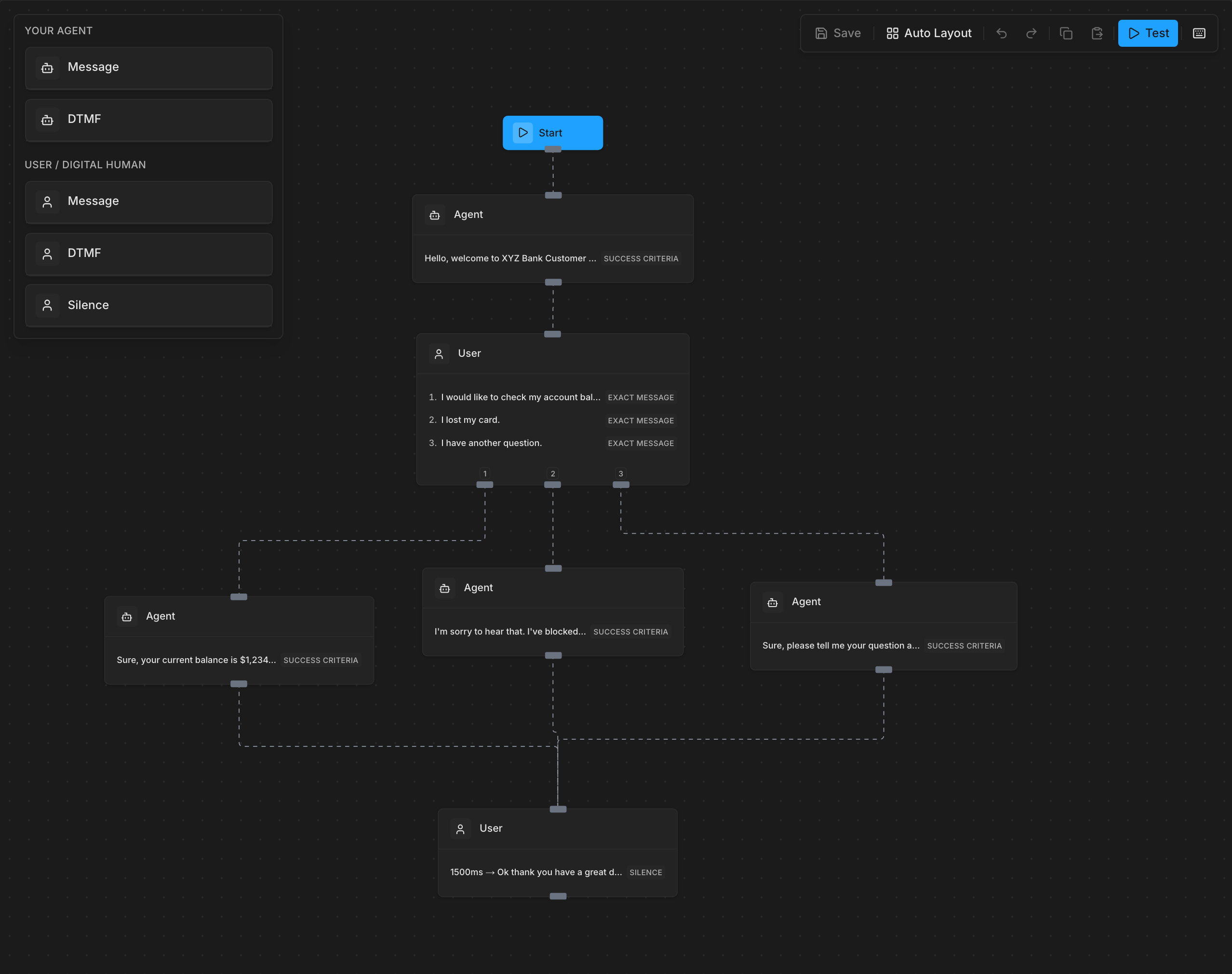Click bottom connector handle of final User node
This screenshot has width=1232, height=974.
click(x=558, y=896)
